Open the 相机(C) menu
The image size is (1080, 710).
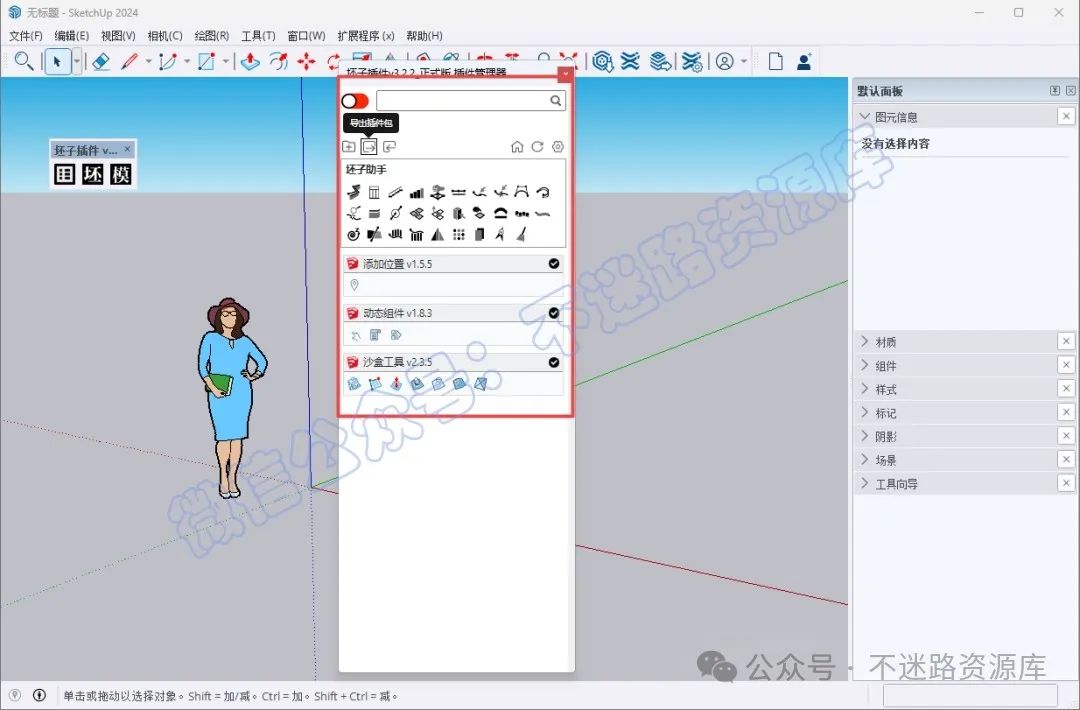pos(165,36)
